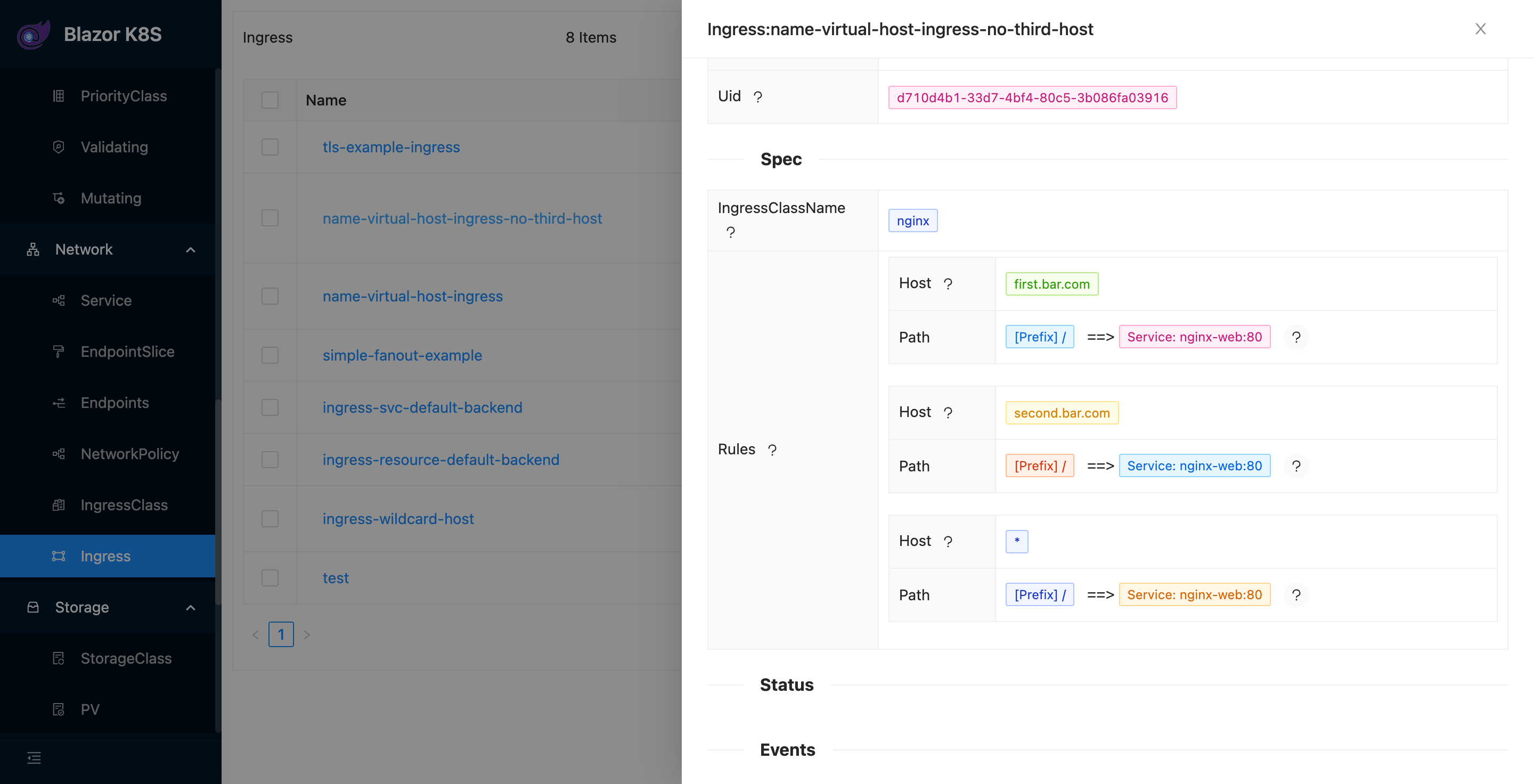Click the Service network icon
This screenshot has height=784, width=1534.
[58, 299]
